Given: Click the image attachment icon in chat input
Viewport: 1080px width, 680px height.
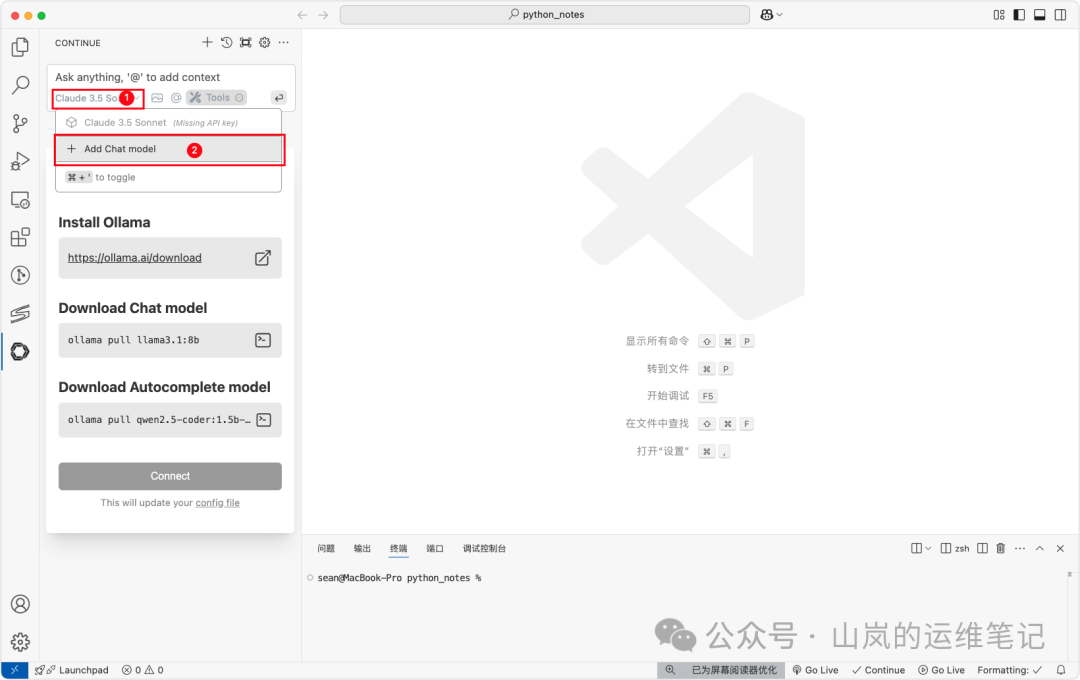Looking at the screenshot, I should 156,97.
